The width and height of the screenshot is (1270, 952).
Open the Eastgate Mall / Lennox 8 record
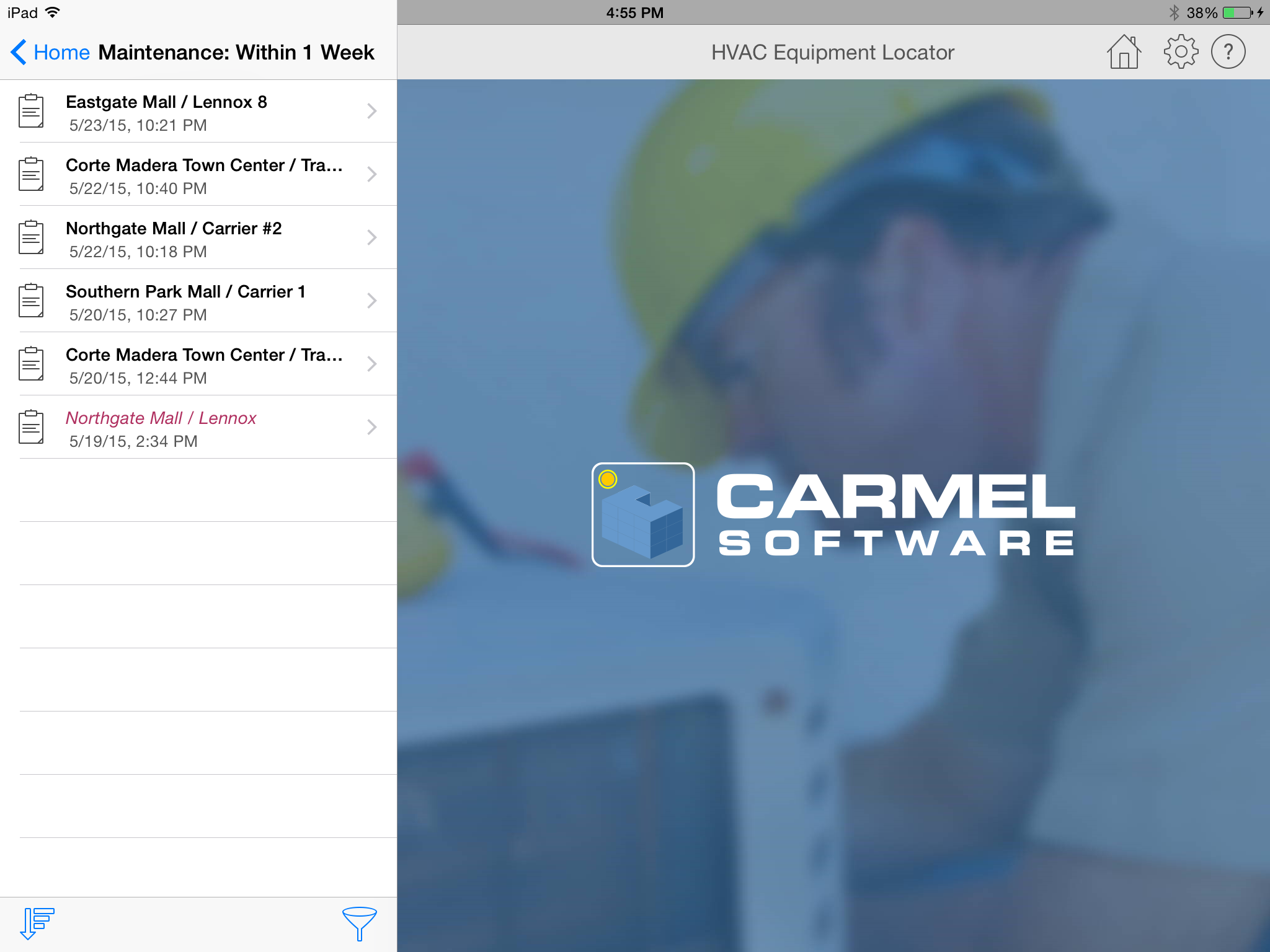click(x=198, y=112)
